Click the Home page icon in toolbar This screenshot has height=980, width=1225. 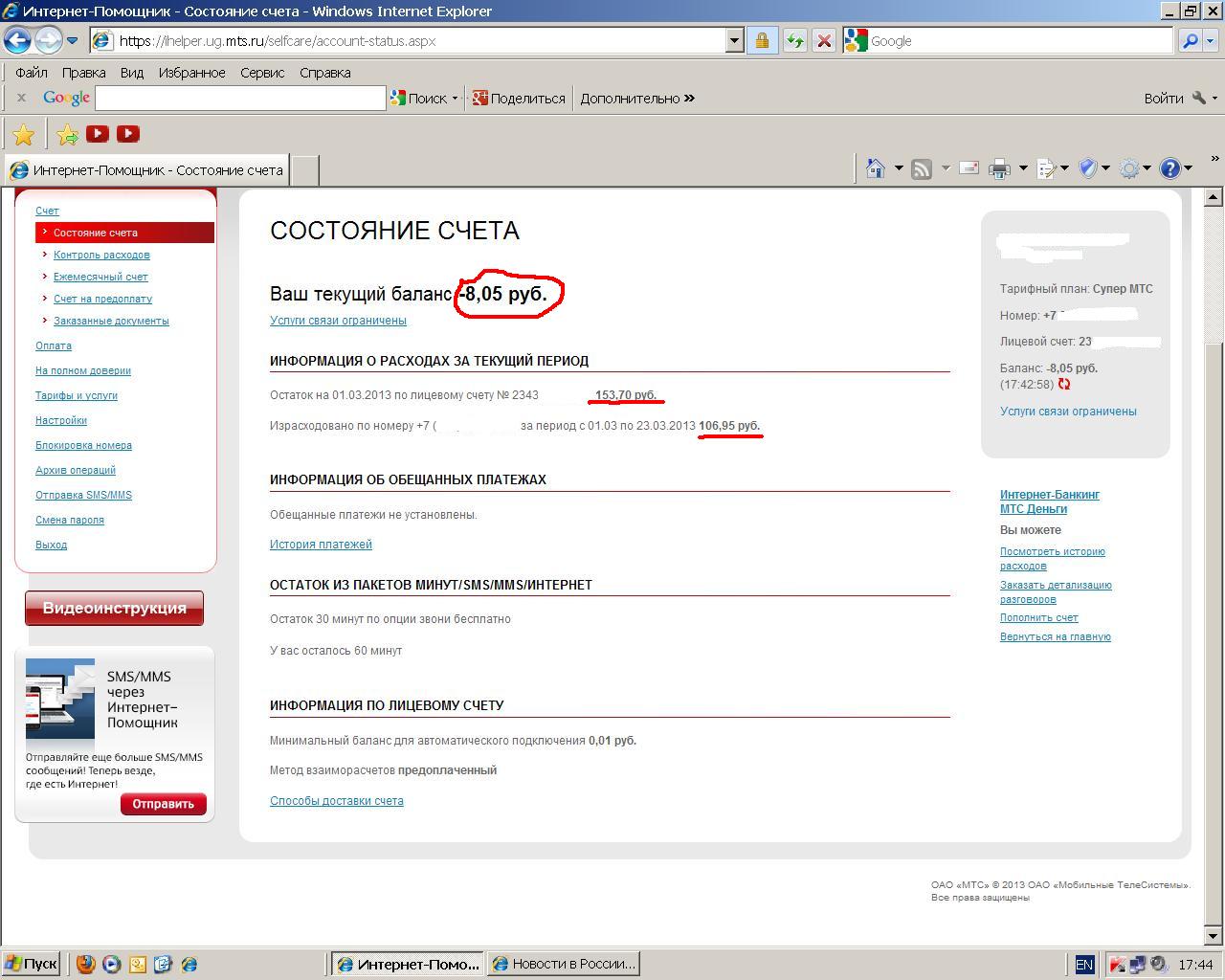[875, 169]
